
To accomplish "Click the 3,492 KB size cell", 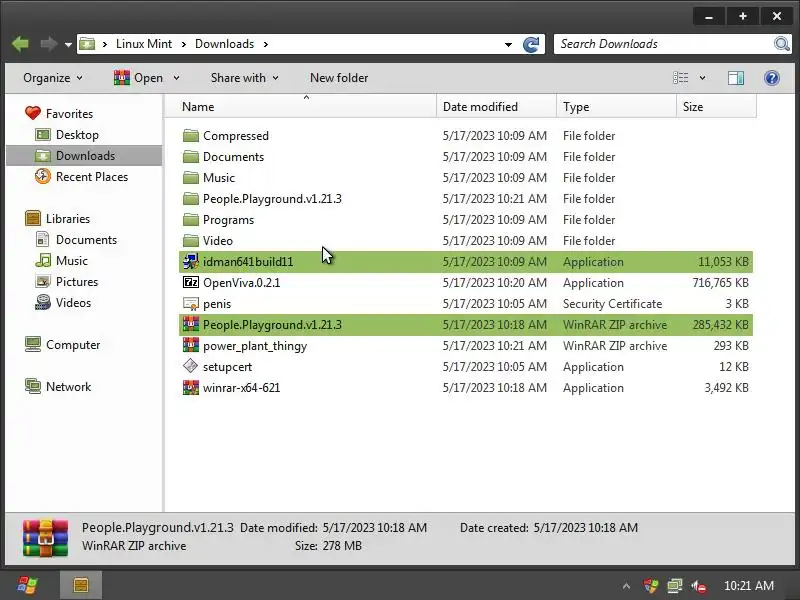I will tap(727, 388).
